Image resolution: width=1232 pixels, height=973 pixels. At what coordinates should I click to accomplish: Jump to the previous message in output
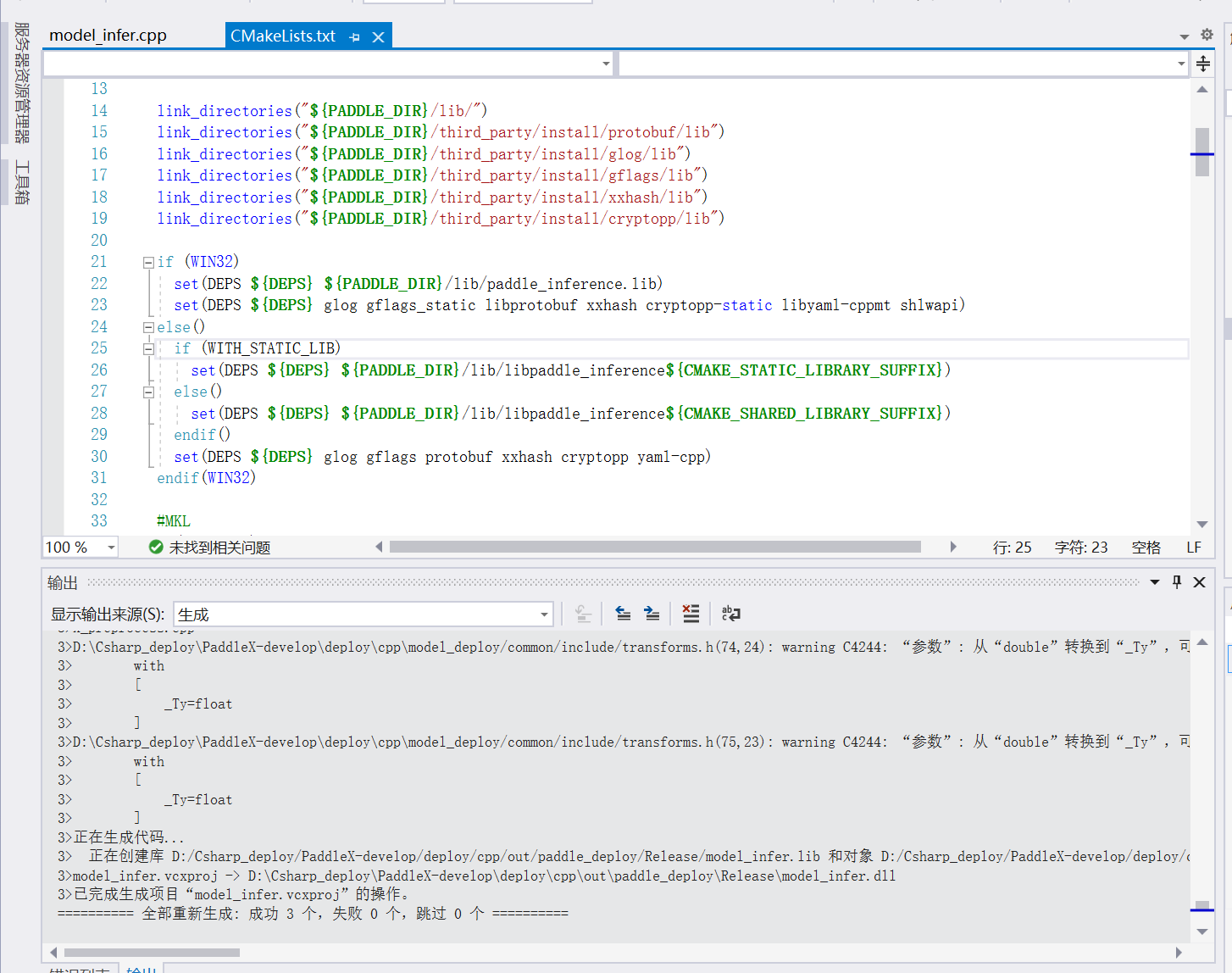(623, 614)
